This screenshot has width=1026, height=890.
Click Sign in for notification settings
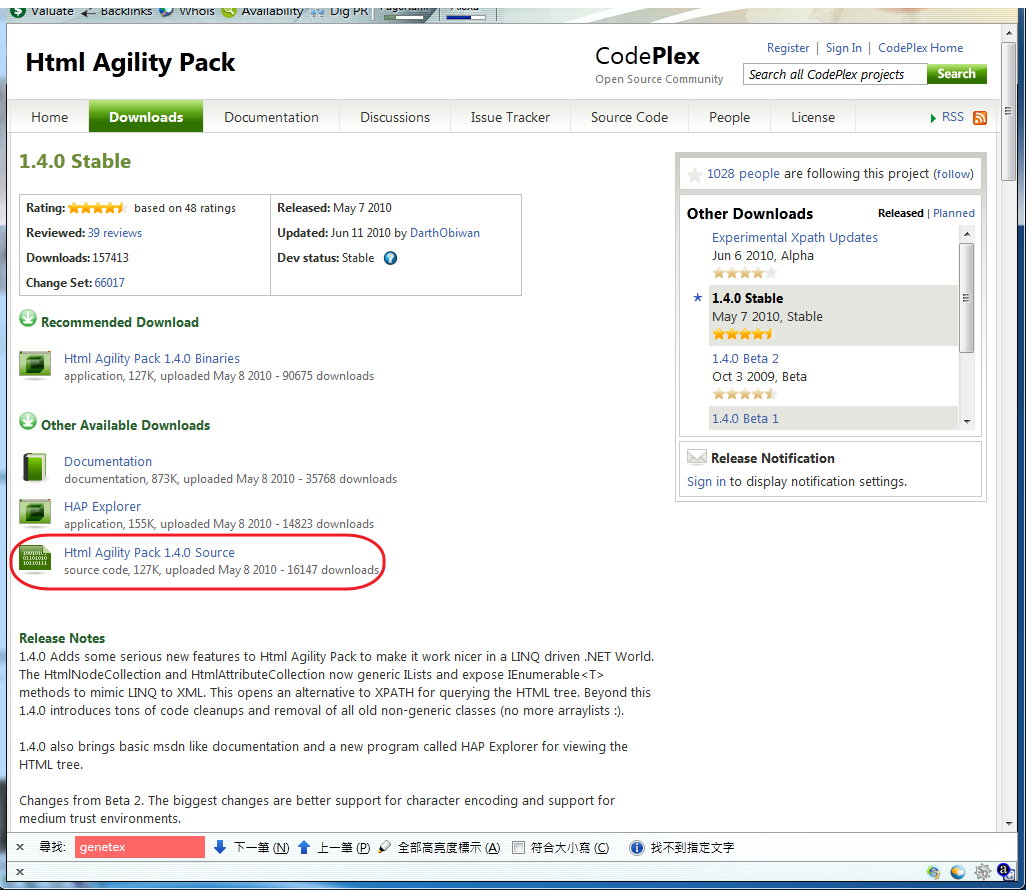pos(706,482)
